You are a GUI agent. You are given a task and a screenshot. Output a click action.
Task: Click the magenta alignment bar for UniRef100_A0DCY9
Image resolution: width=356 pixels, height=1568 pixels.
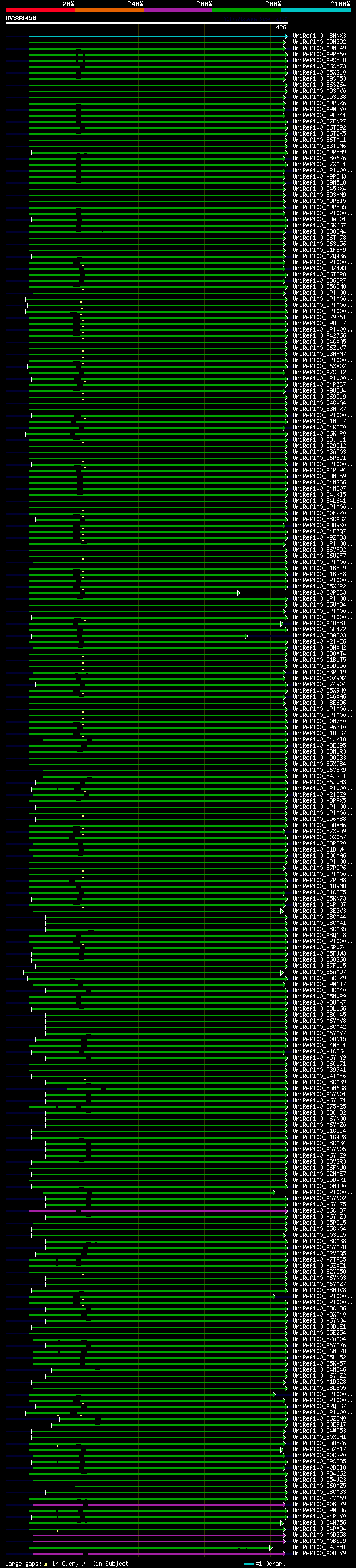pos(158,1553)
